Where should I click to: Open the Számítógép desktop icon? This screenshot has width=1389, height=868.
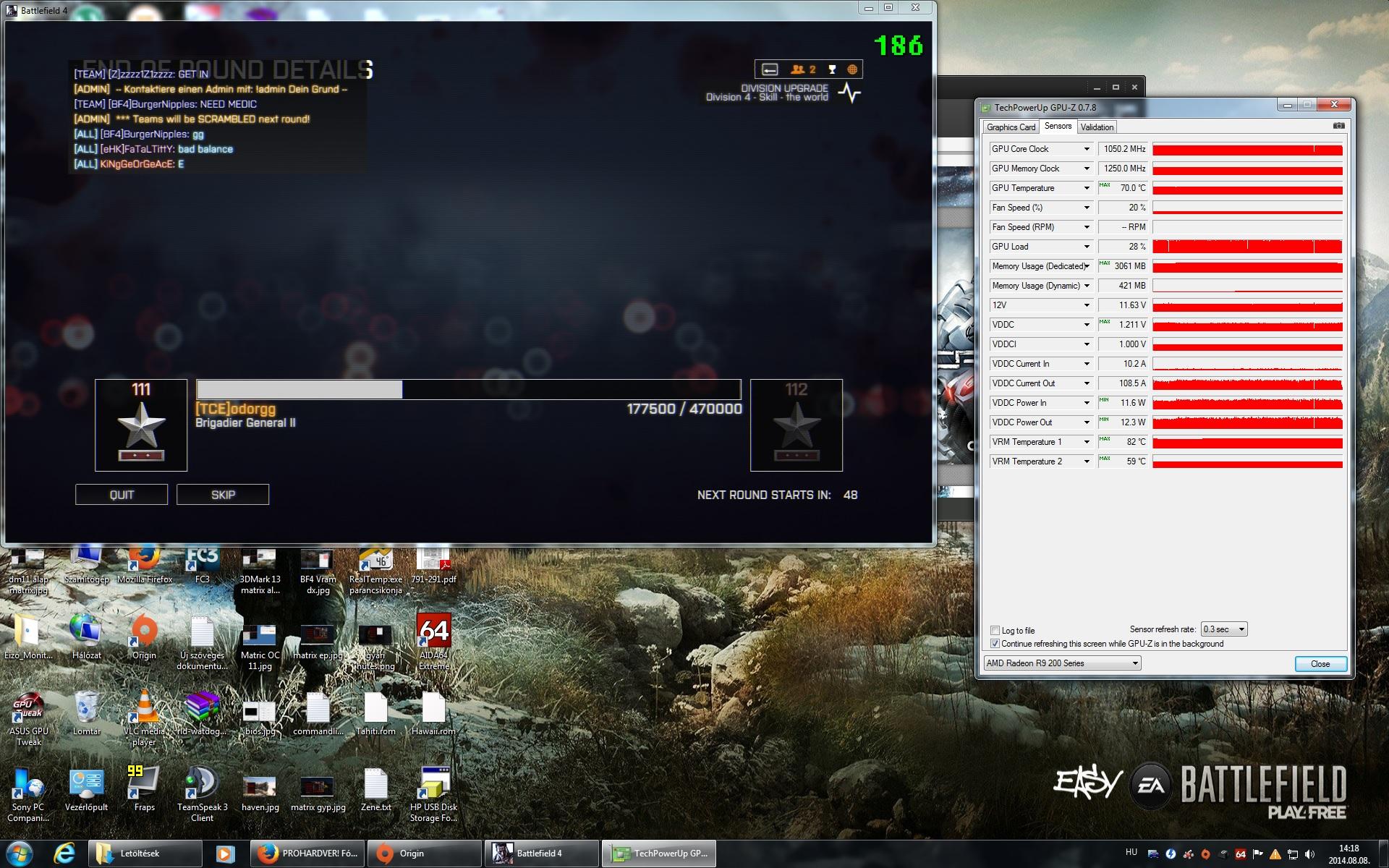[x=86, y=566]
